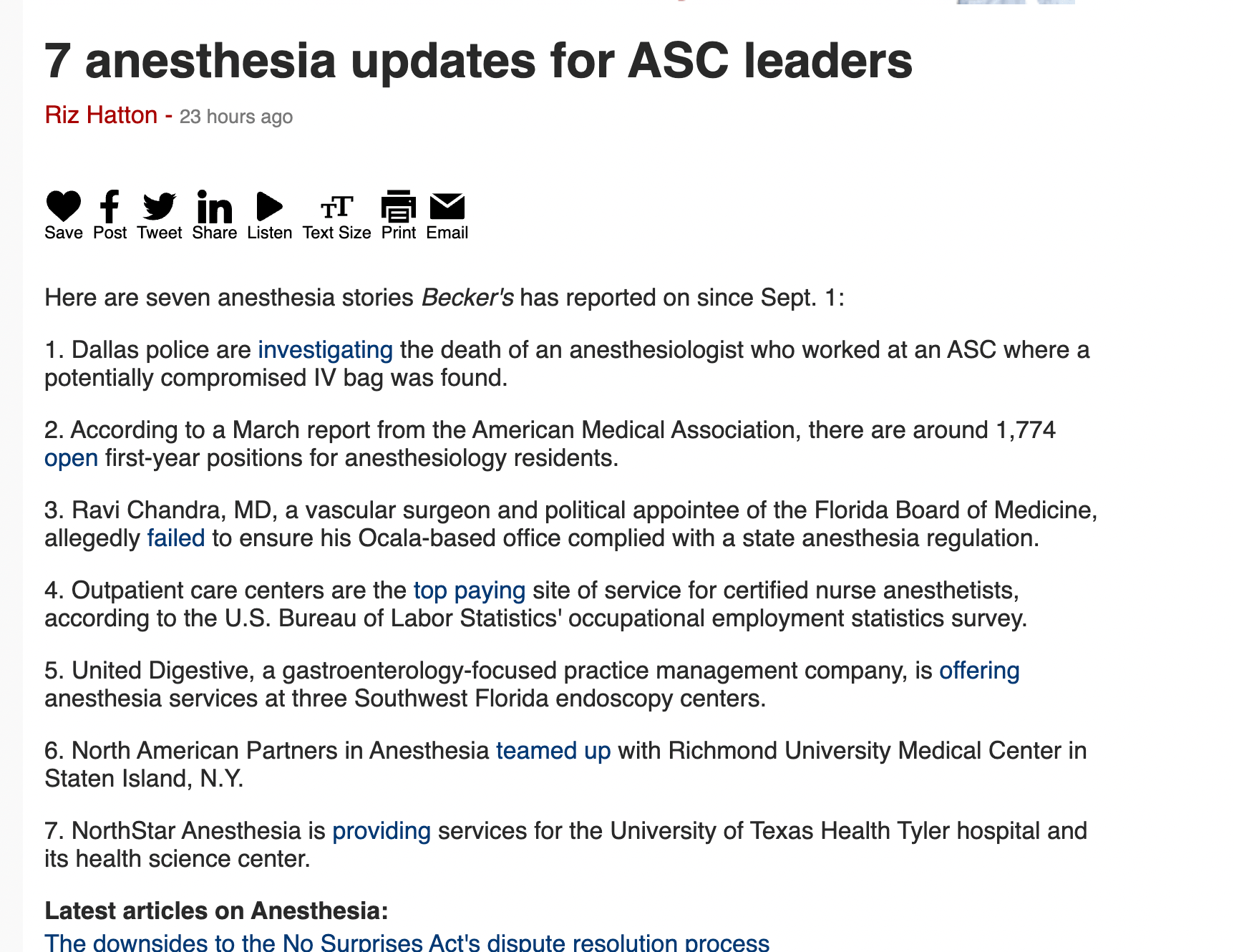Open author Riz Hatton's page
The width and height of the screenshot is (1234, 952).
(x=101, y=115)
